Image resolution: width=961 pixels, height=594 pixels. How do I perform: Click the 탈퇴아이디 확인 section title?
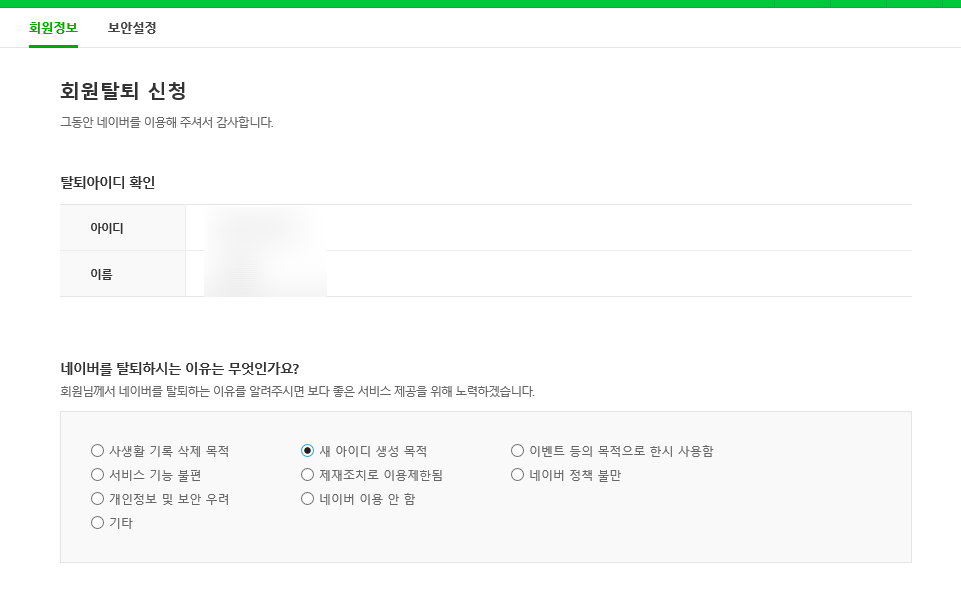[107, 183]
